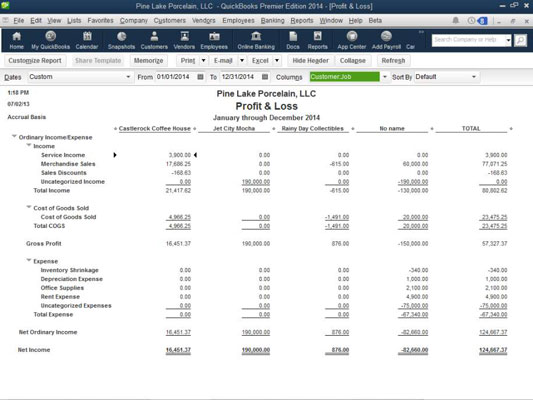Open the Online Banking icon

click(256, 40)
